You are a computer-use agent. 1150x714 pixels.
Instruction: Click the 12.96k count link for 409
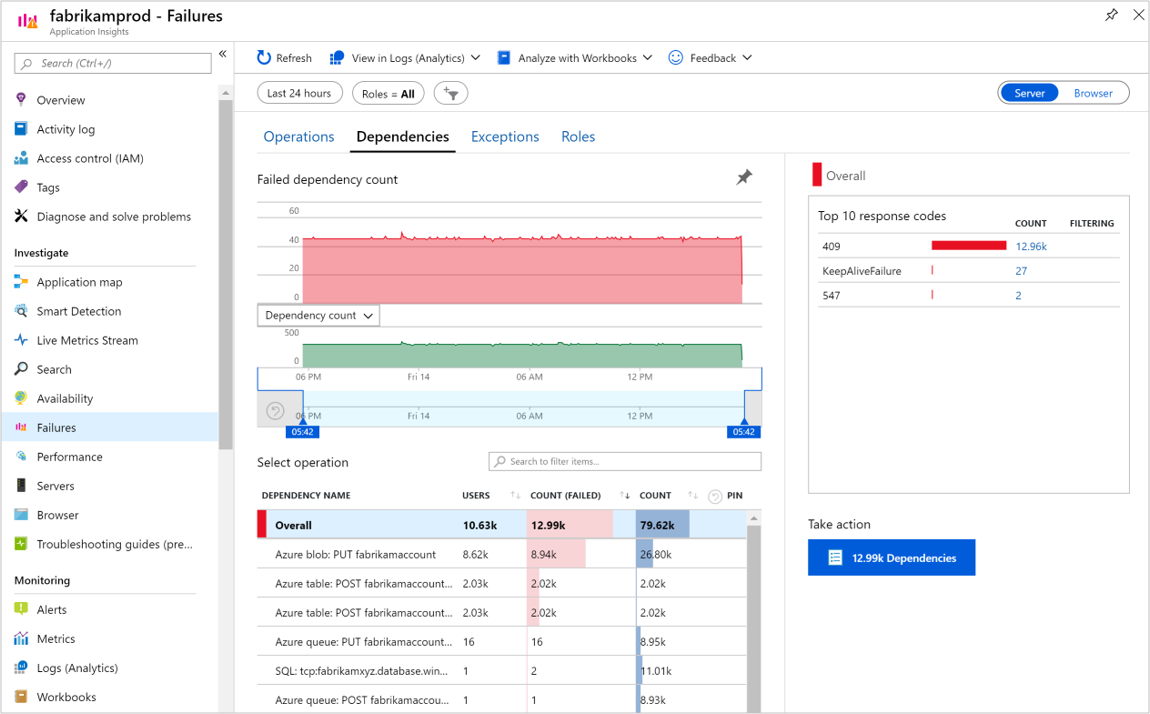point(1031,246)
